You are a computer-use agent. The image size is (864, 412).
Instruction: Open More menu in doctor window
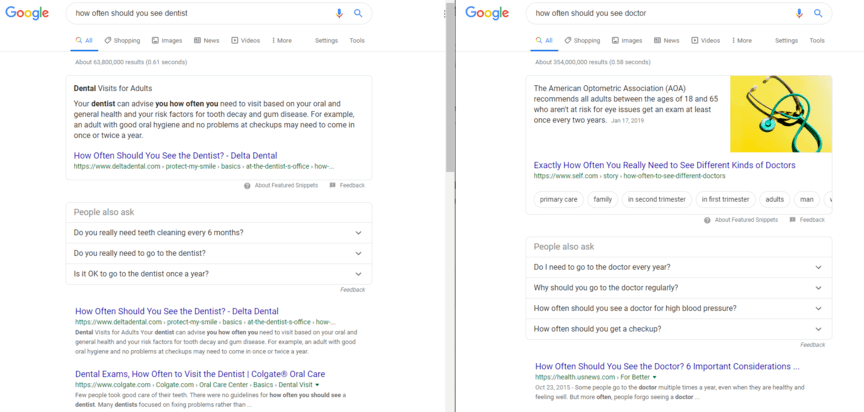point(742,41)
